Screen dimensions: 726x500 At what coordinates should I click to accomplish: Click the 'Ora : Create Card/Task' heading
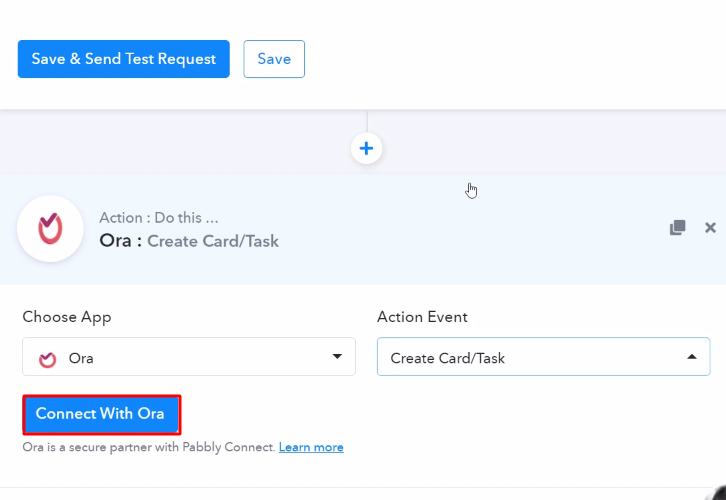(189, 241)
